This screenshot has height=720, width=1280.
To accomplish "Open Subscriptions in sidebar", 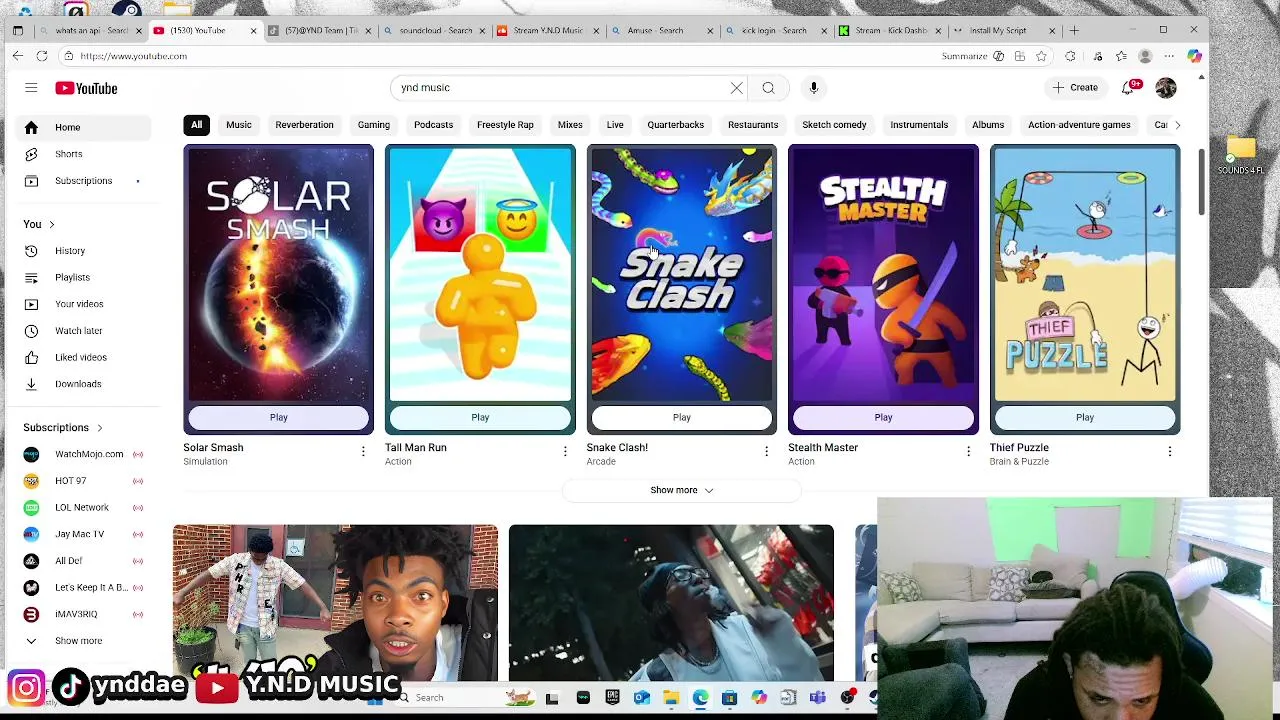I will [84, 181].
